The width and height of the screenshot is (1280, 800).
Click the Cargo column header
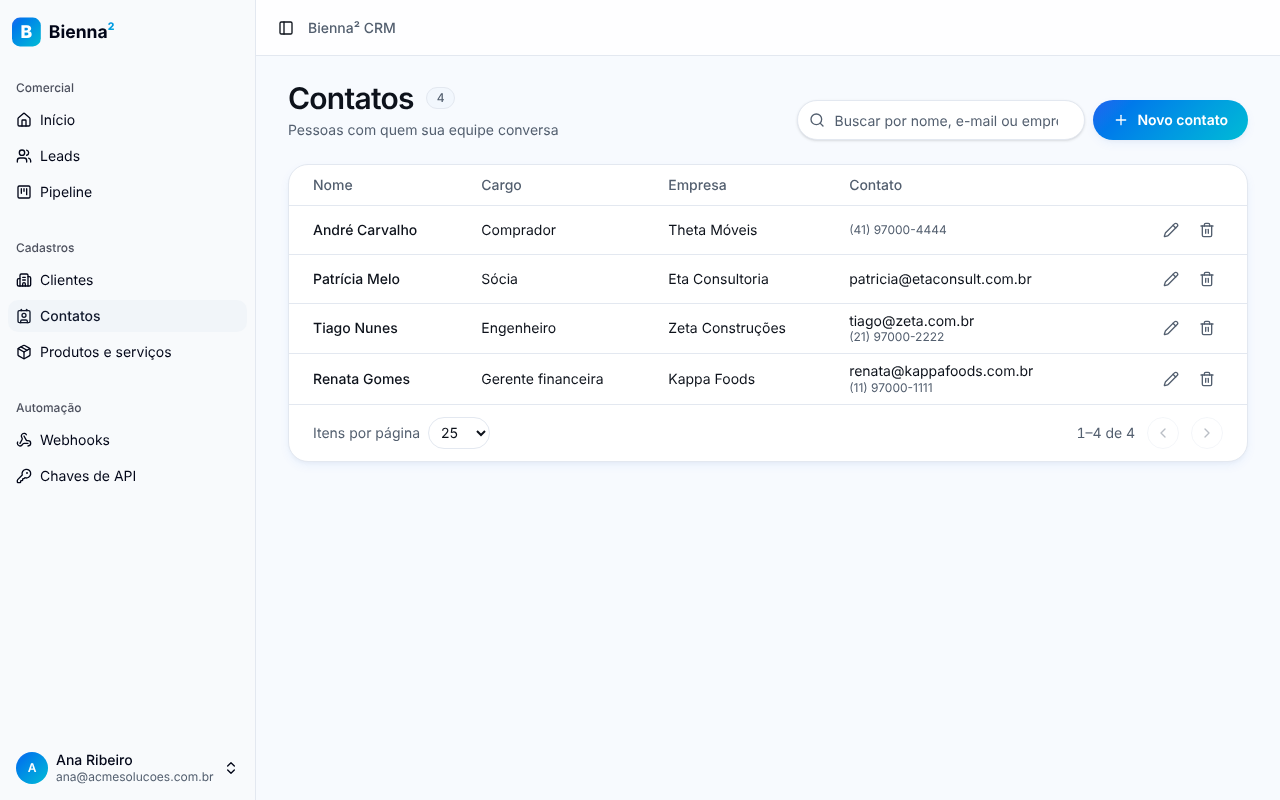point(501,185)
